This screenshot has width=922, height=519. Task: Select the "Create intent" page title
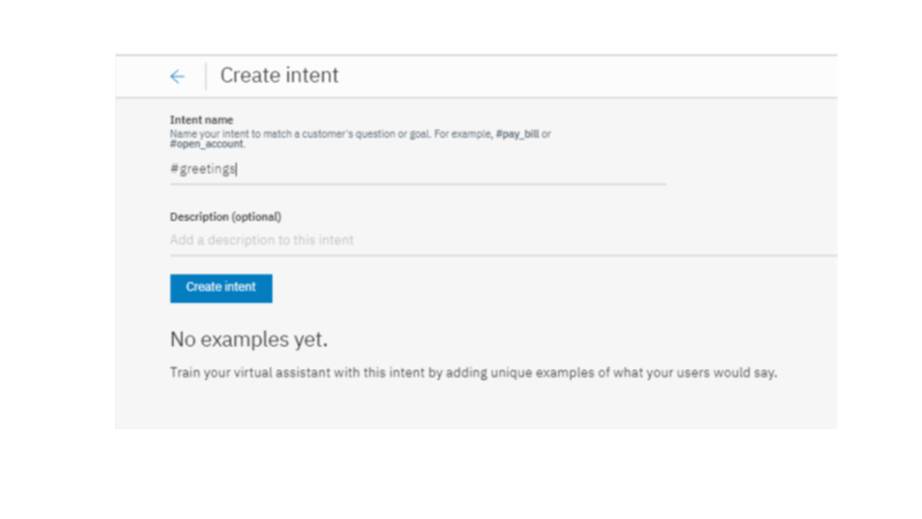pyautogui.click(x=279, y=76)
